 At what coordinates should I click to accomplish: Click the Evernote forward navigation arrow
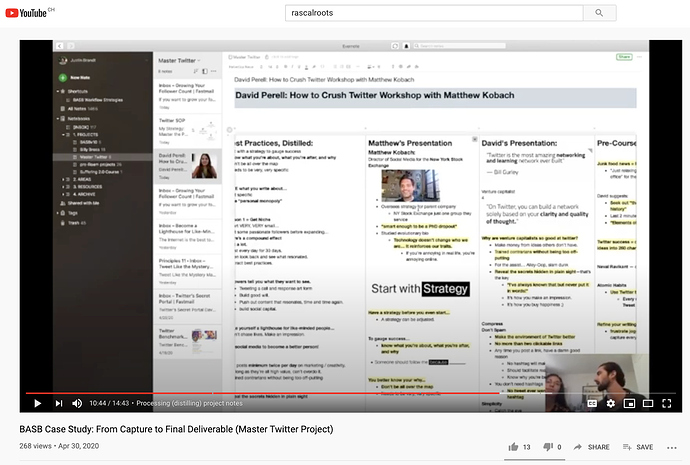70,46
